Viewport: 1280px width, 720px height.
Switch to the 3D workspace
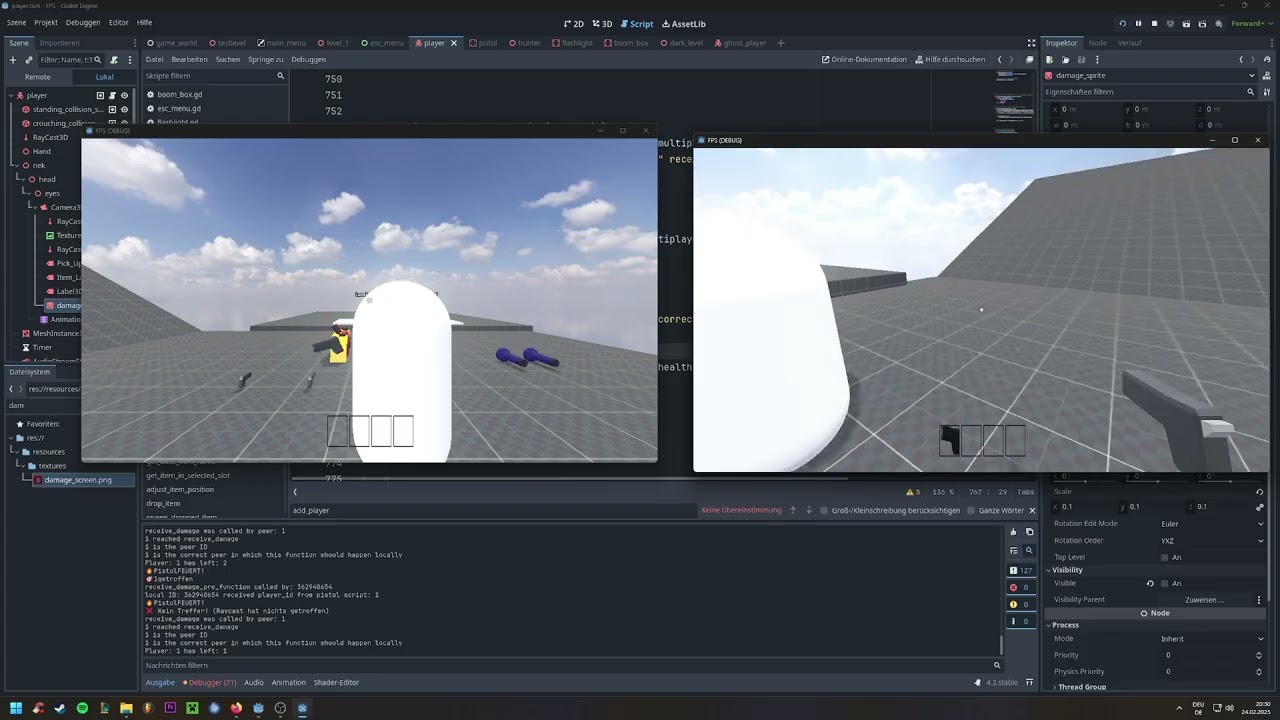point(602,23)
